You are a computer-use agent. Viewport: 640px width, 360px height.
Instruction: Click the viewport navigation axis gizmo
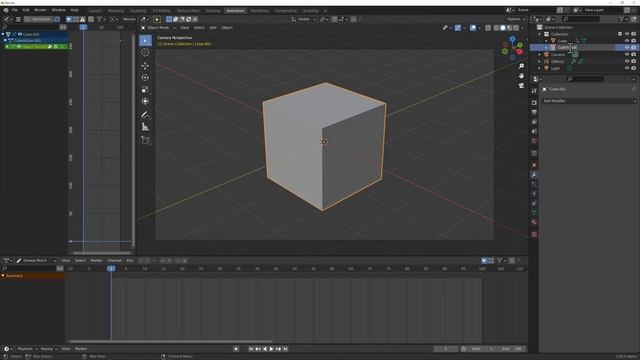point(513,48)
